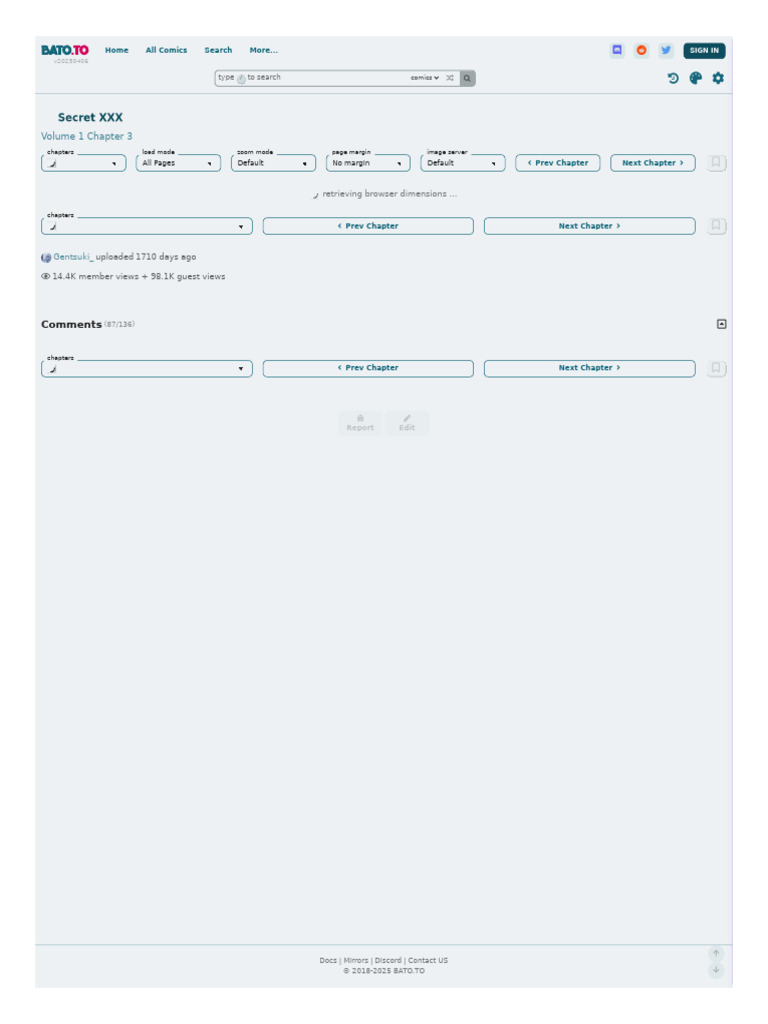Open the Secret XXX title link
Image resolution: width=768 pixels, height=1024 pixels.
tap(90, 118)
